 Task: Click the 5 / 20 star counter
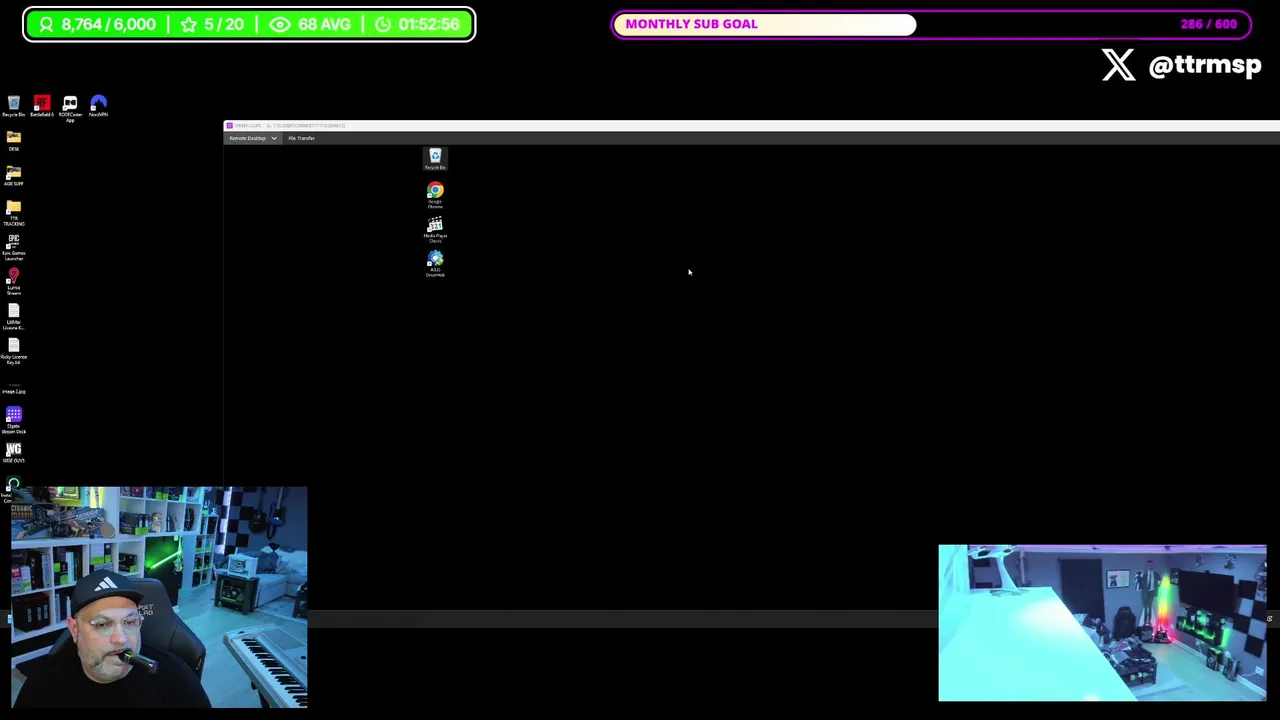(212, 24)
